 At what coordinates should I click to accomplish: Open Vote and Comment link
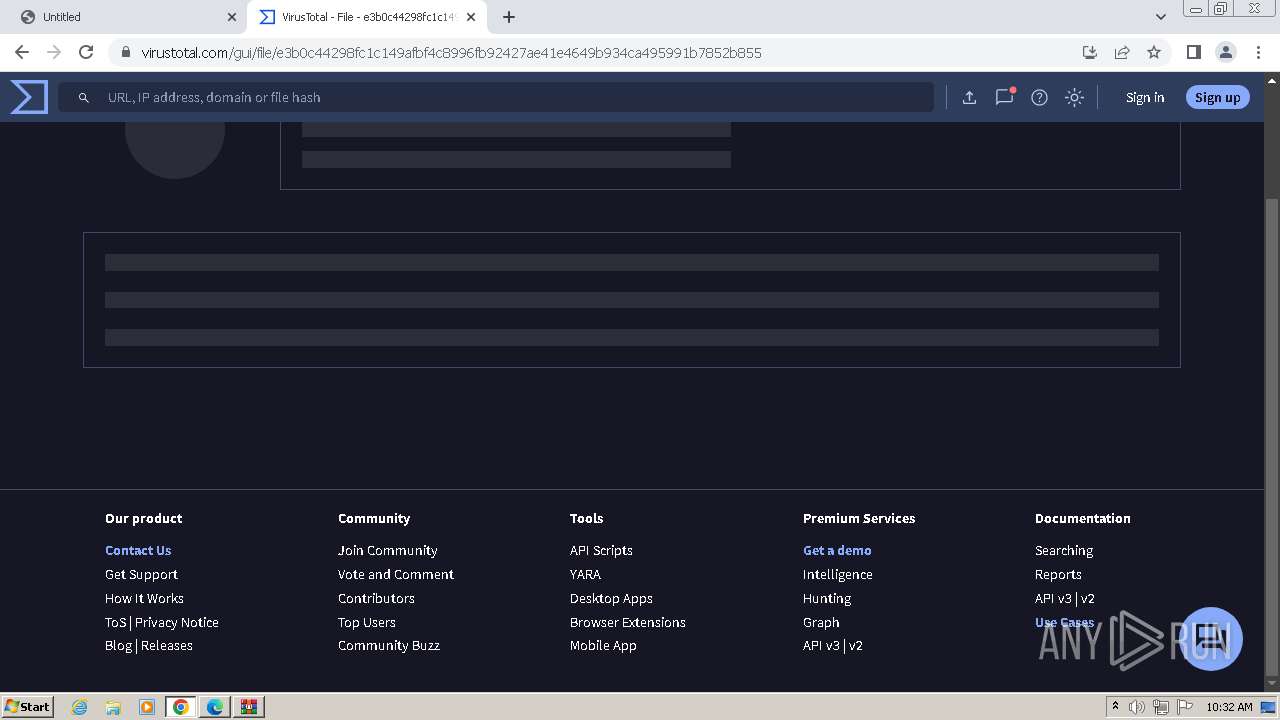(396, 574)
